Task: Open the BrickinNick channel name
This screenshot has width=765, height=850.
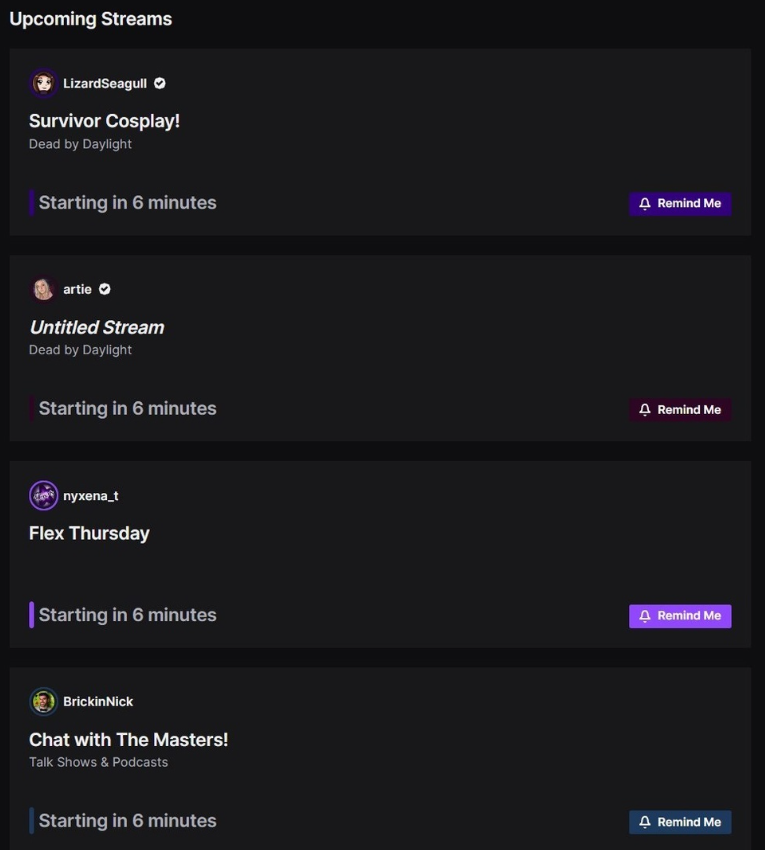Action: [98, 701]
